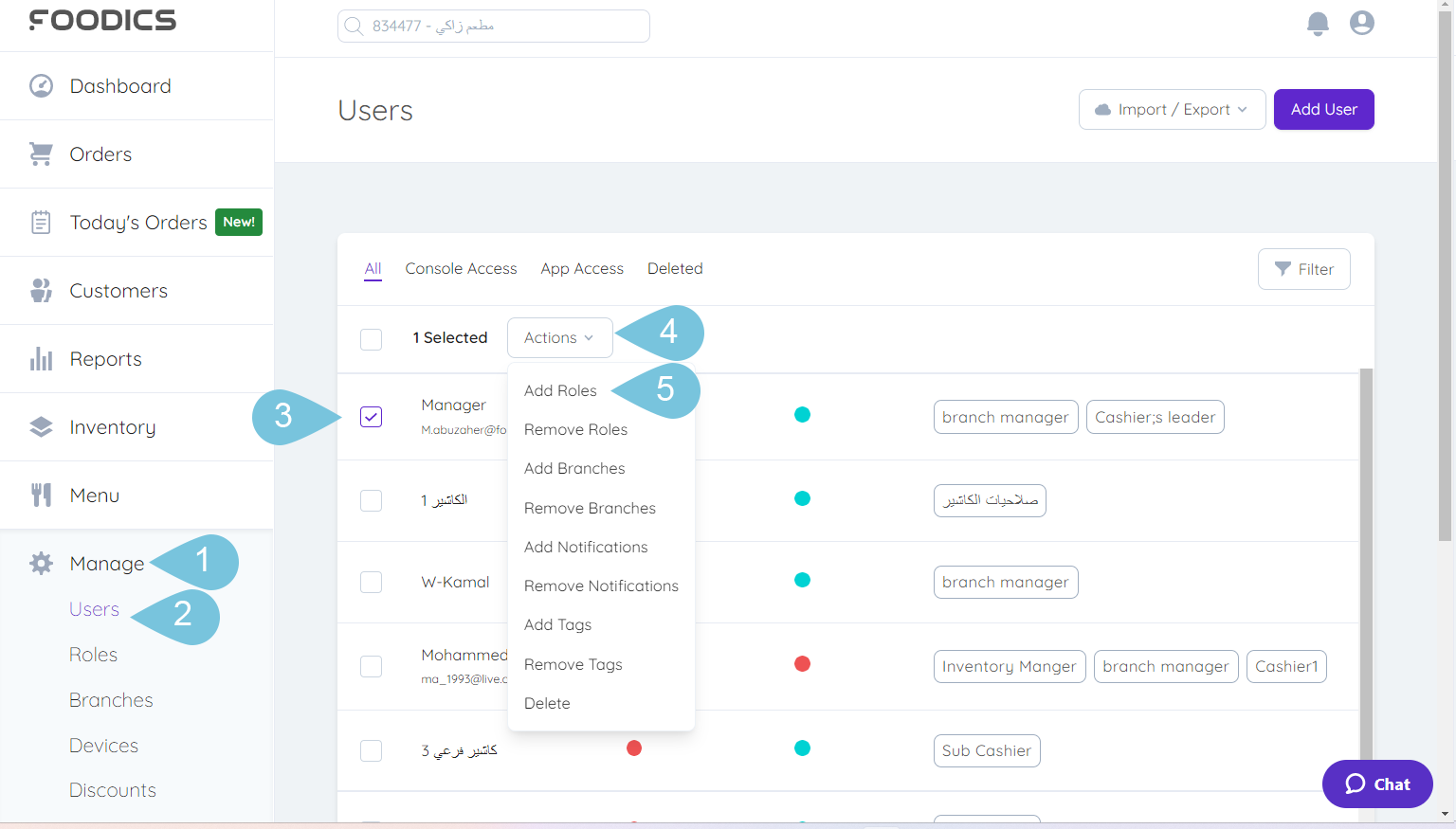Click the Orders shopping cart icon
The height and width of the screenshot is (829, 1456).
coord(40,153)
